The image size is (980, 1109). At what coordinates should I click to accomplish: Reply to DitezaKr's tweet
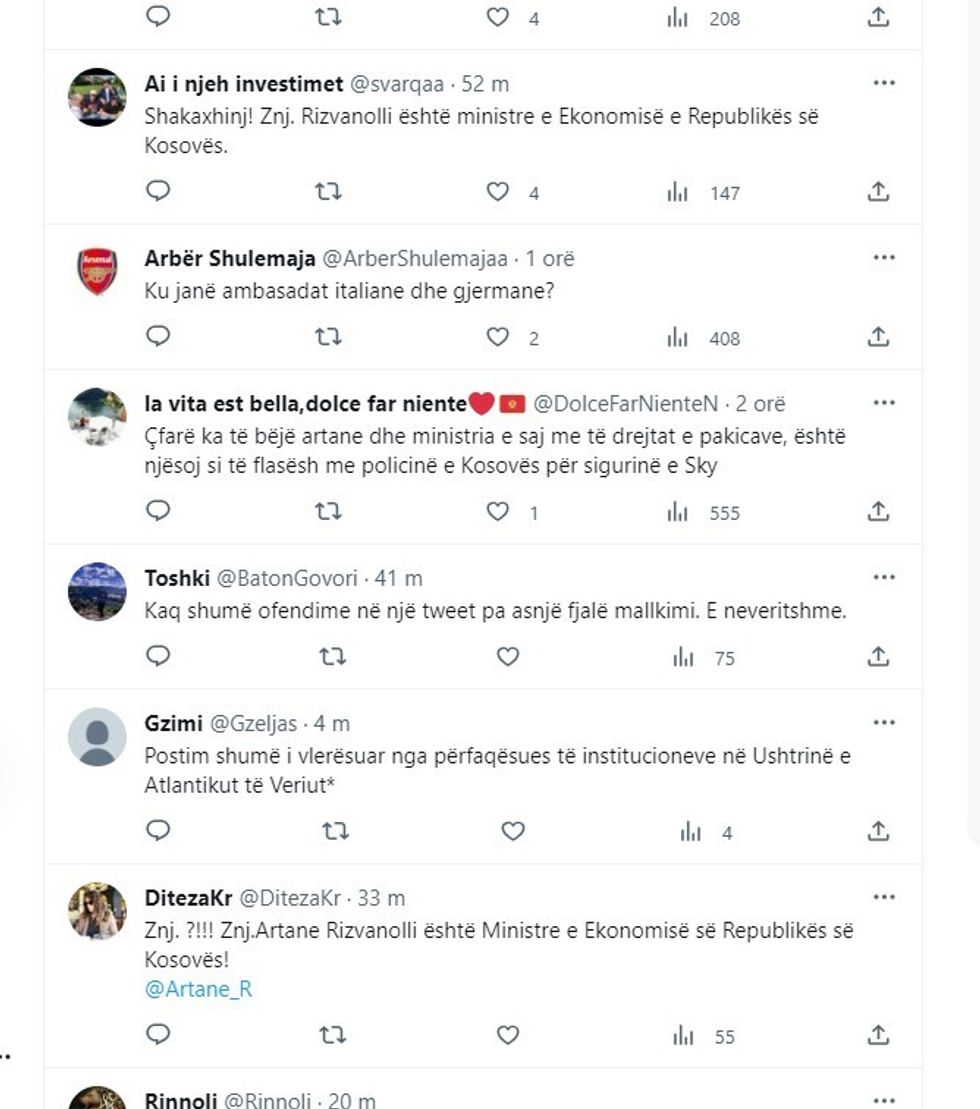click(158, 1035)
